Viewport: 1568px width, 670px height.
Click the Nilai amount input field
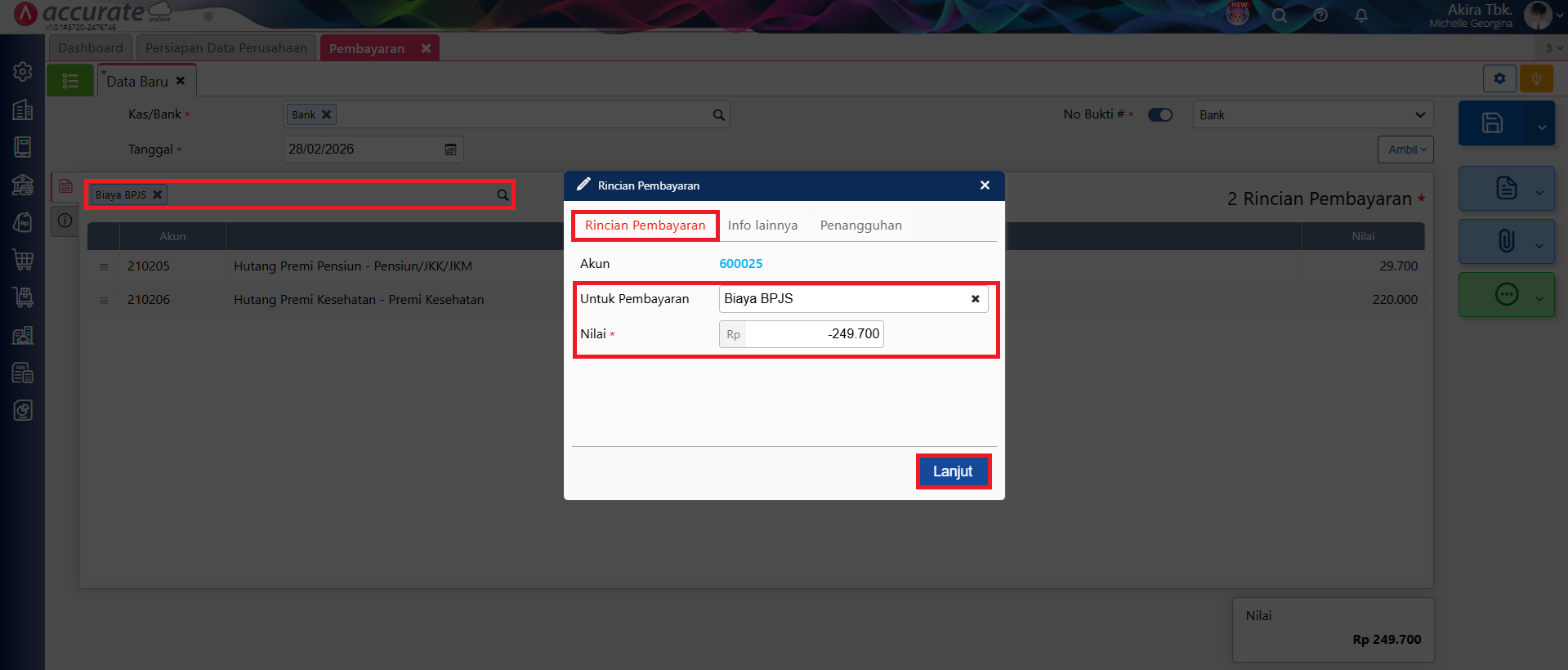click(812, 334)
